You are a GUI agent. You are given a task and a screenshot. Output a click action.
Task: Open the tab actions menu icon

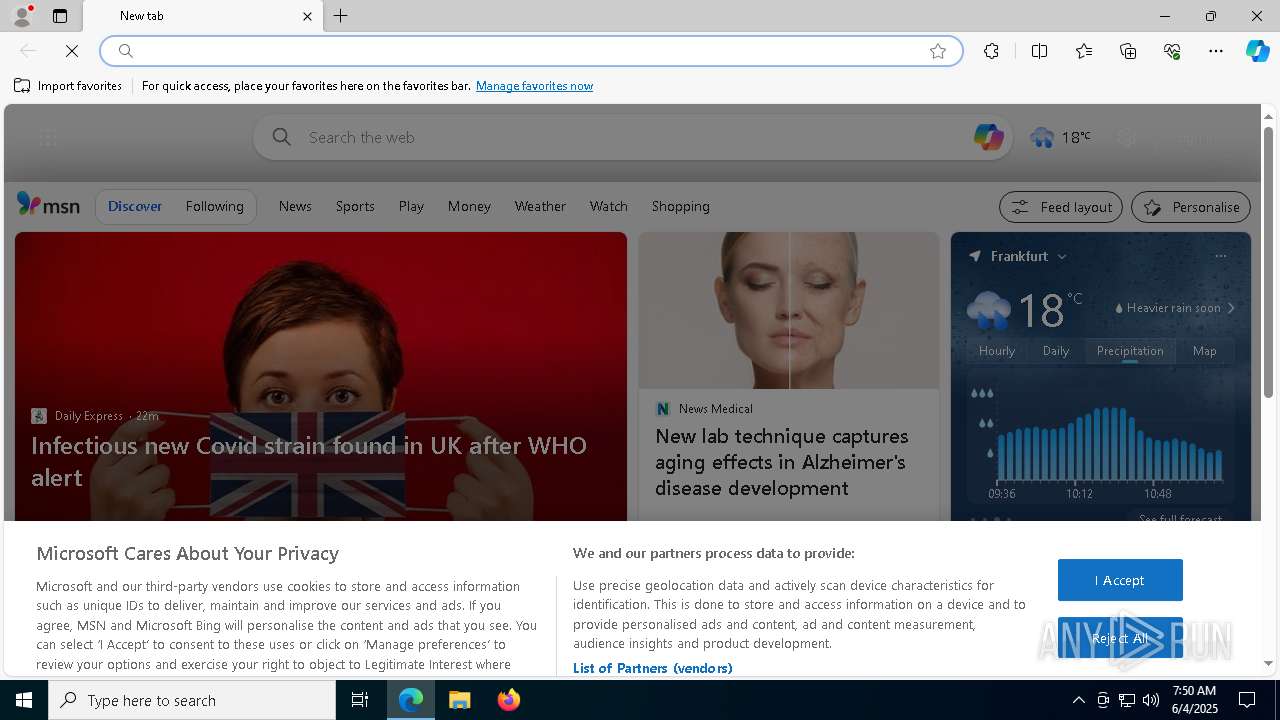click(x=60, y=16)
